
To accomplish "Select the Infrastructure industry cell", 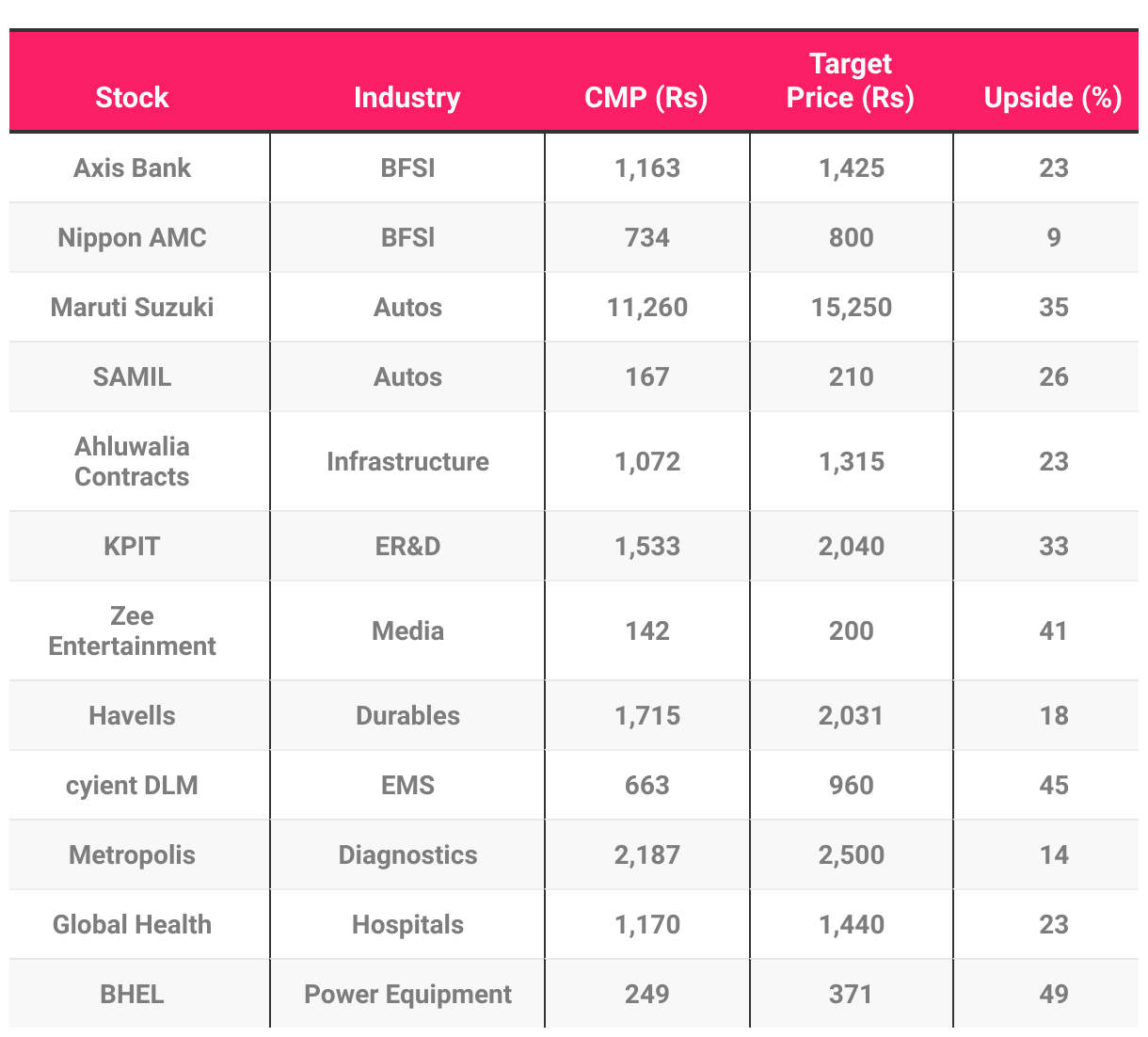I will 407,461.
